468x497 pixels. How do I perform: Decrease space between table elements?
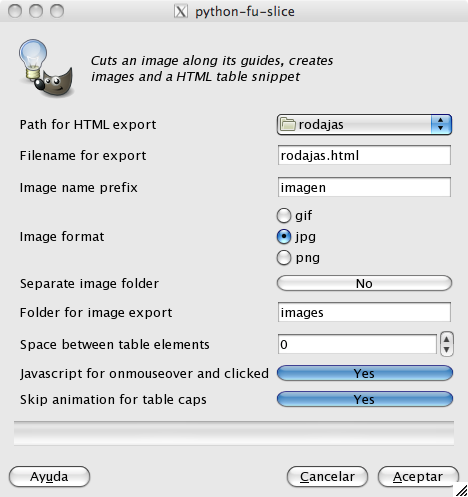[447, 350]
